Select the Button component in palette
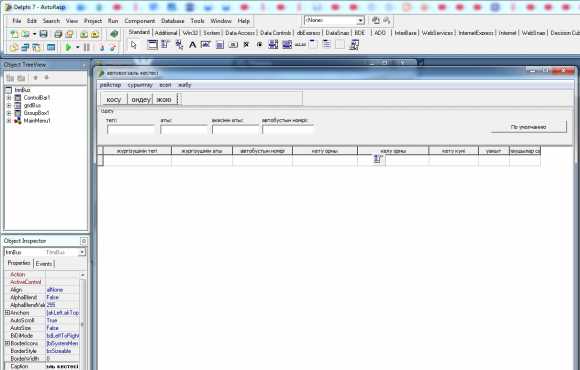The height and width of the screenshot is (370, 580). (x=233, y=45)
